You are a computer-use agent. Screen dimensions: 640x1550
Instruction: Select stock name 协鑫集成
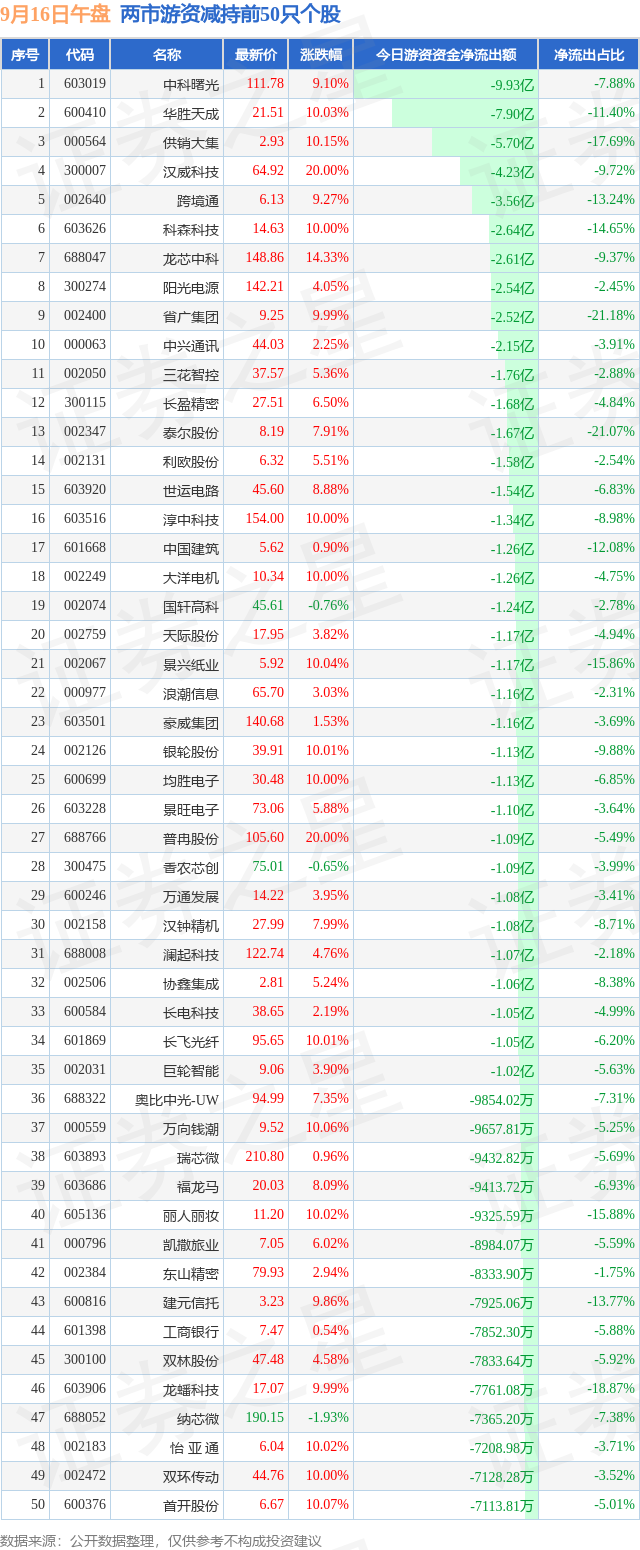point(190,983)
